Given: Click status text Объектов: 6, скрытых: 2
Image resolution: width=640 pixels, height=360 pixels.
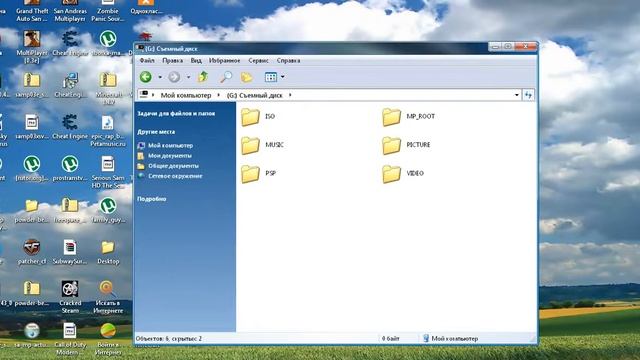Looking at the screenshot, I should tap(169, 338).
